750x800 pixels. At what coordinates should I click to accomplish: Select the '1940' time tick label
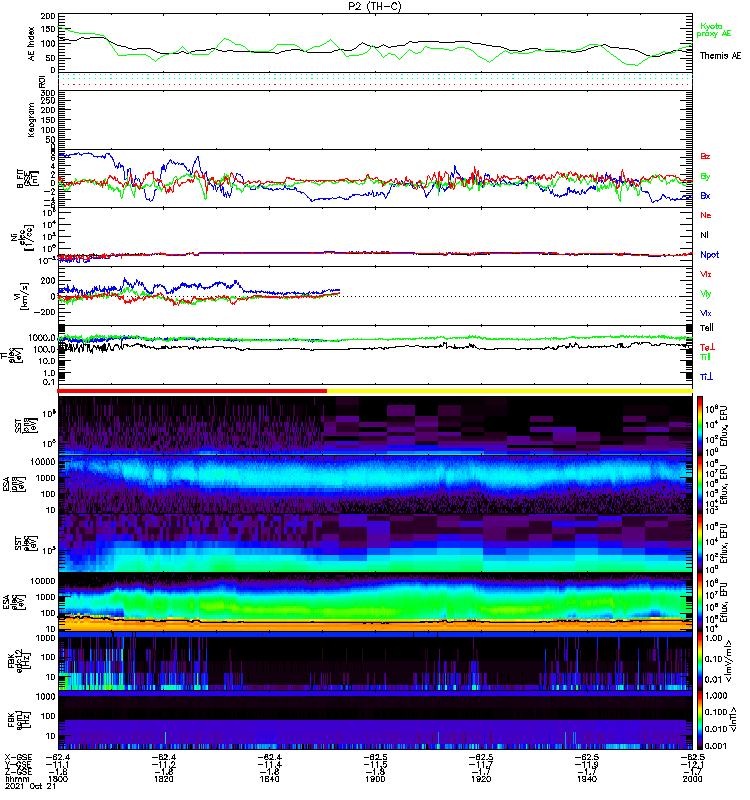[x=587, y=779]
